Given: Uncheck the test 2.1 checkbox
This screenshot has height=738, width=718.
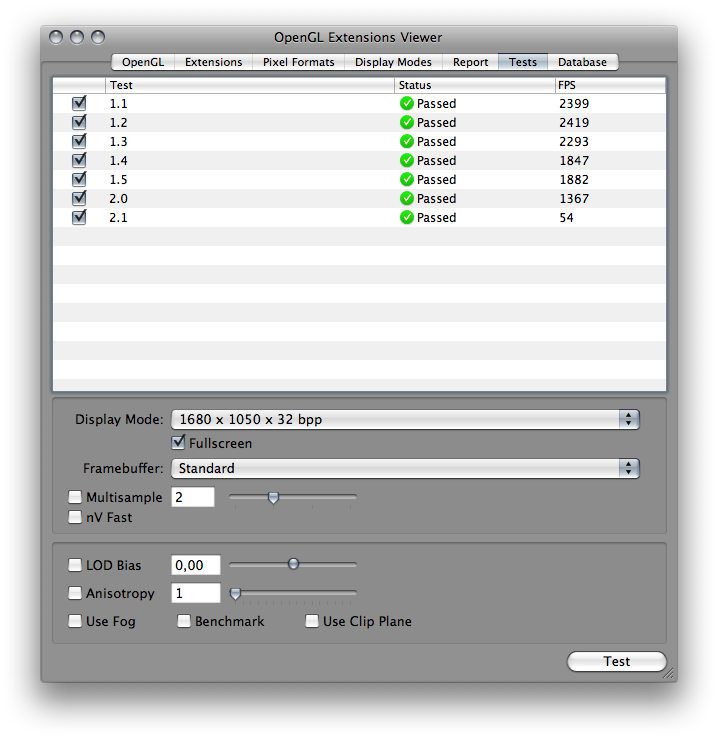Looking at the screenshot, I should tap(79, 217).
